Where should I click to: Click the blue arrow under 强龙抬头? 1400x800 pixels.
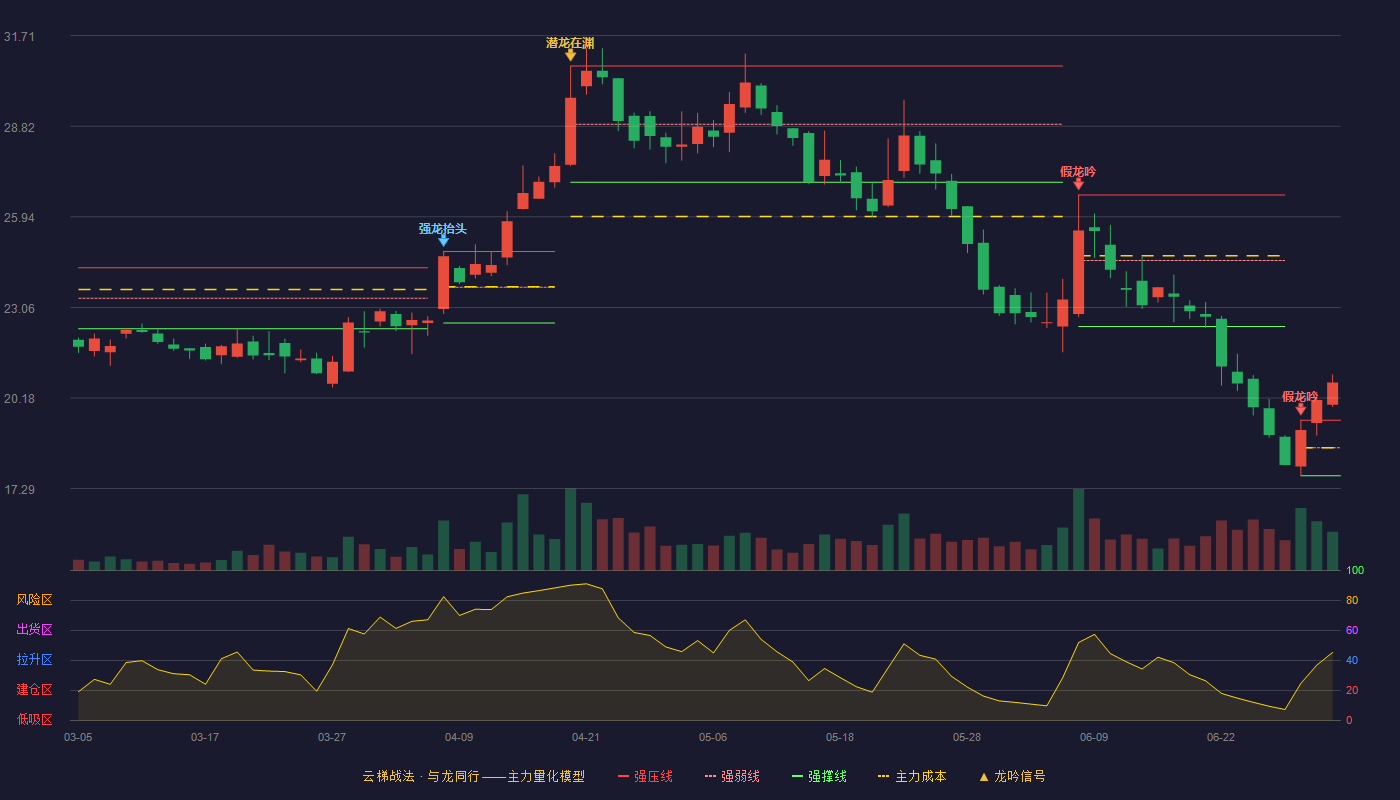pyautogui.click(x=443, y=241)
